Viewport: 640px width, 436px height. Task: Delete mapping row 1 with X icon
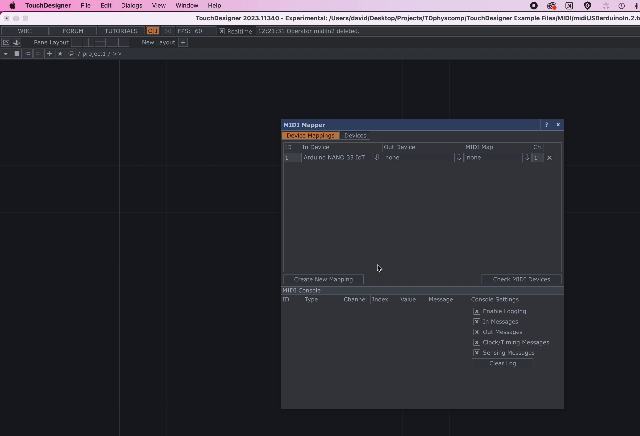549,158
